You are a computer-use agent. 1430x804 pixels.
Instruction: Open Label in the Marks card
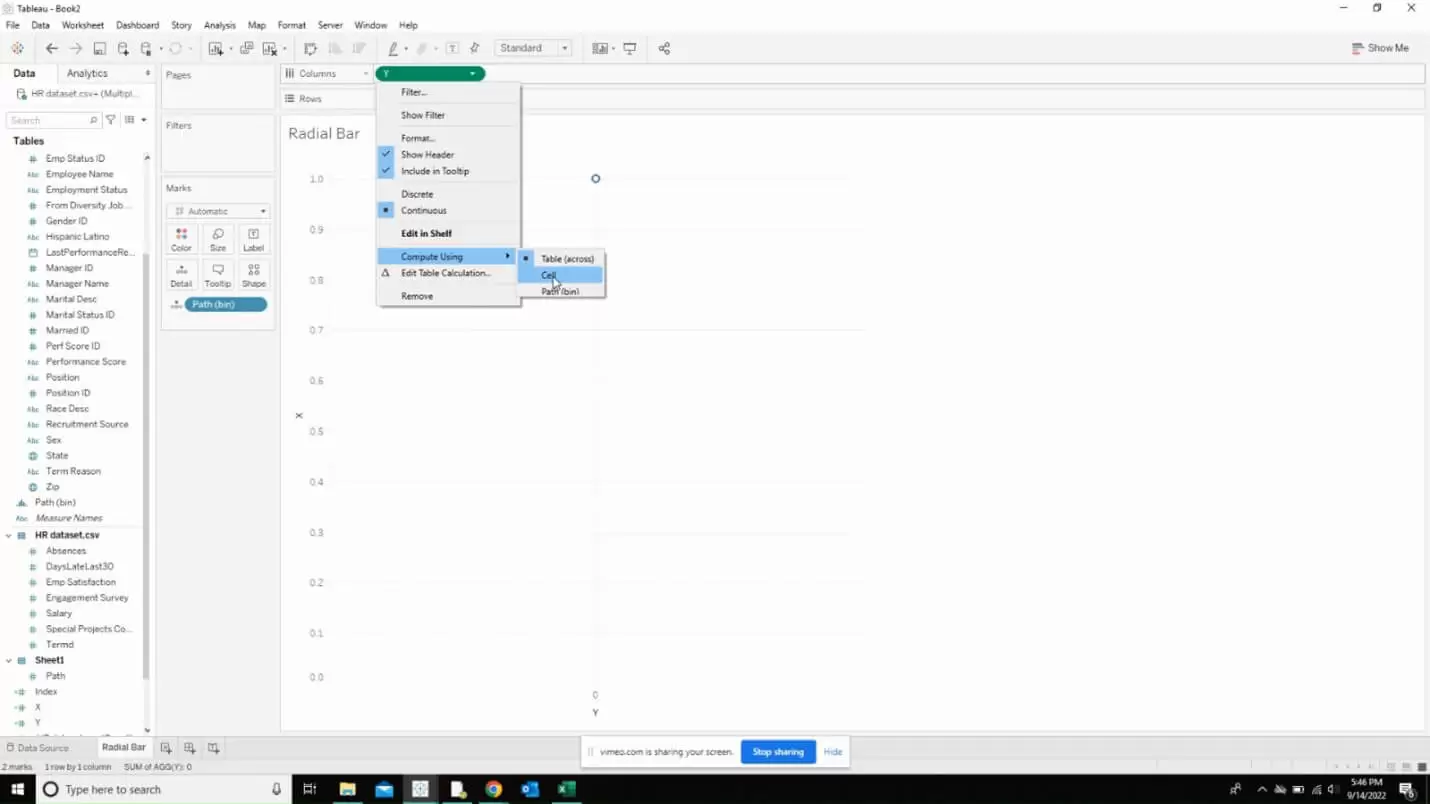254,240
